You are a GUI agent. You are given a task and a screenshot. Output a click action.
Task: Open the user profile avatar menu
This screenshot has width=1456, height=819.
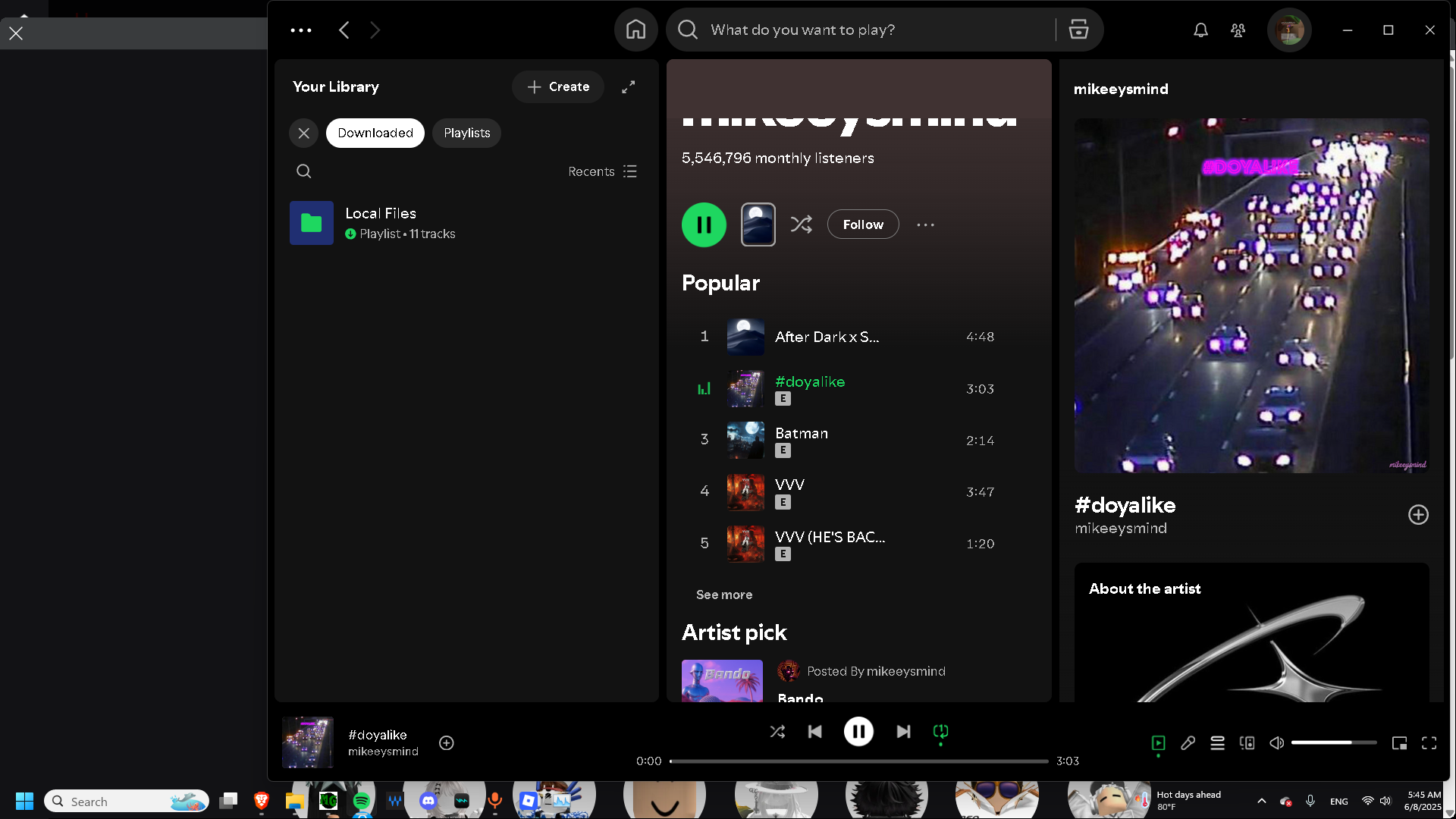1289,30
